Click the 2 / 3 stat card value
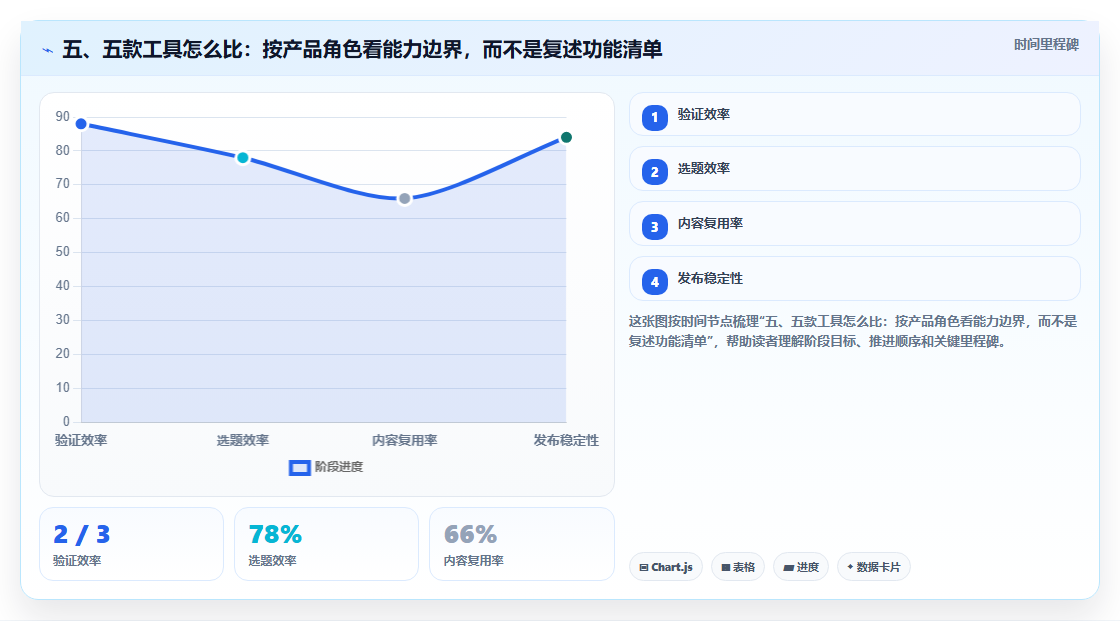1120x621 pixels. (x=81, y=535)
